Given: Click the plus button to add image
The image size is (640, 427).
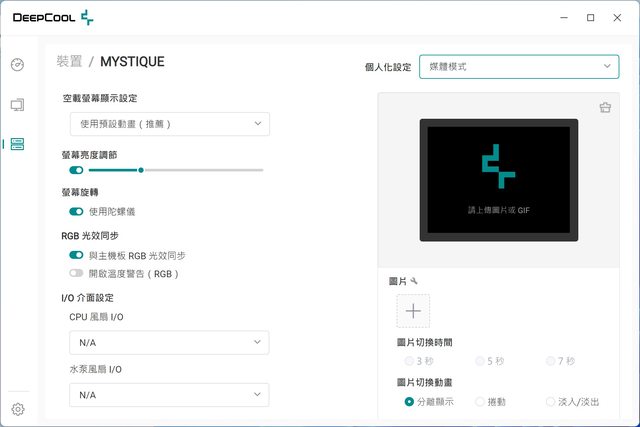Looking at the screenshot, I should coord(413,311).
